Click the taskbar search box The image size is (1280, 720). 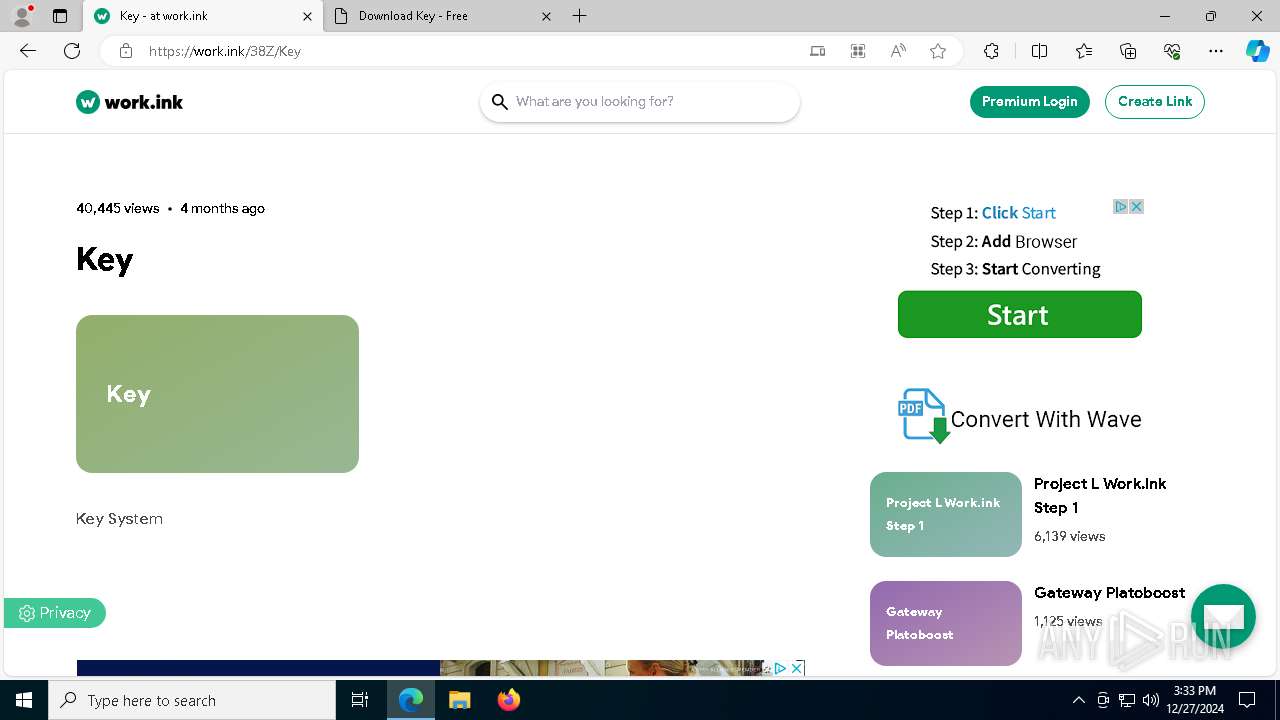(x=192, y=700)
